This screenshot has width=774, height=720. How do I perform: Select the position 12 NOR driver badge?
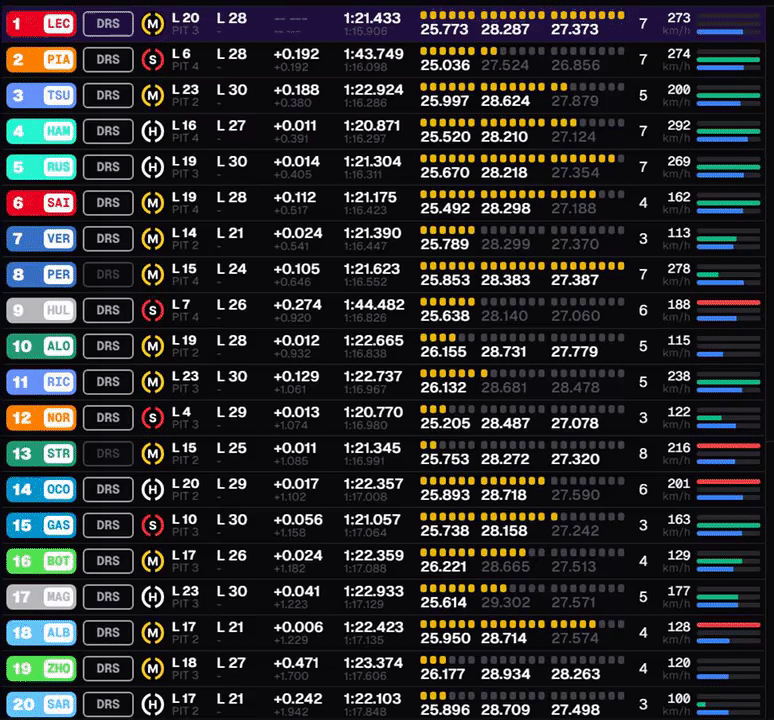41,418
